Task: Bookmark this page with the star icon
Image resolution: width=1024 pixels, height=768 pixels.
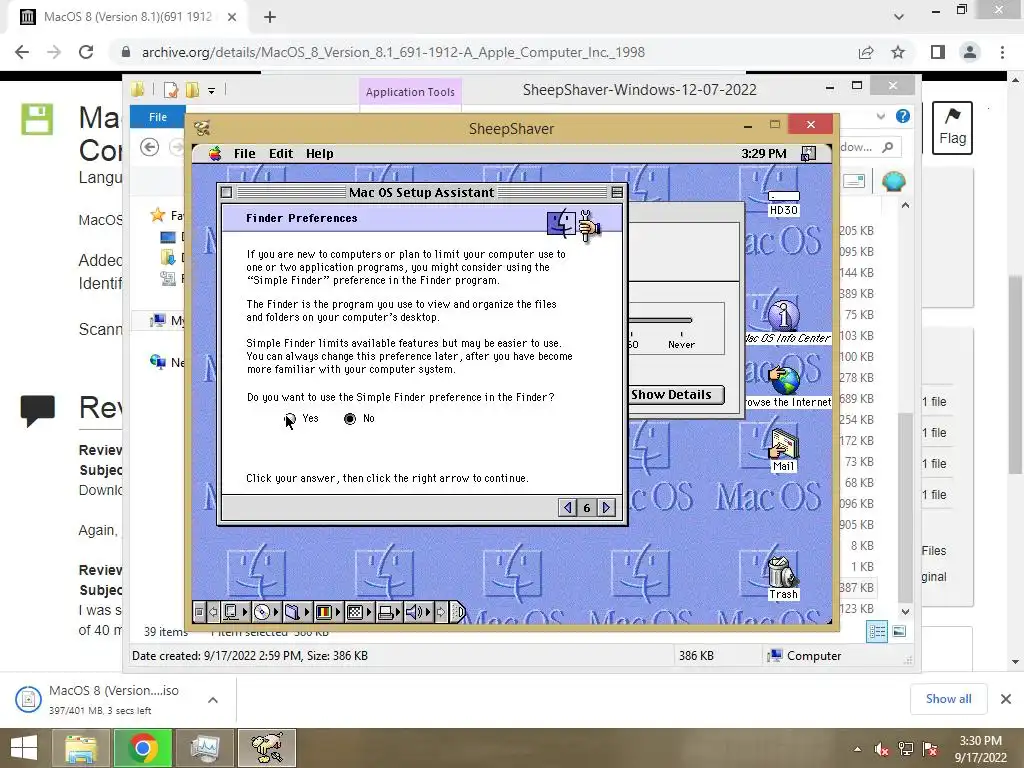Action: click(x=898, y=52)
